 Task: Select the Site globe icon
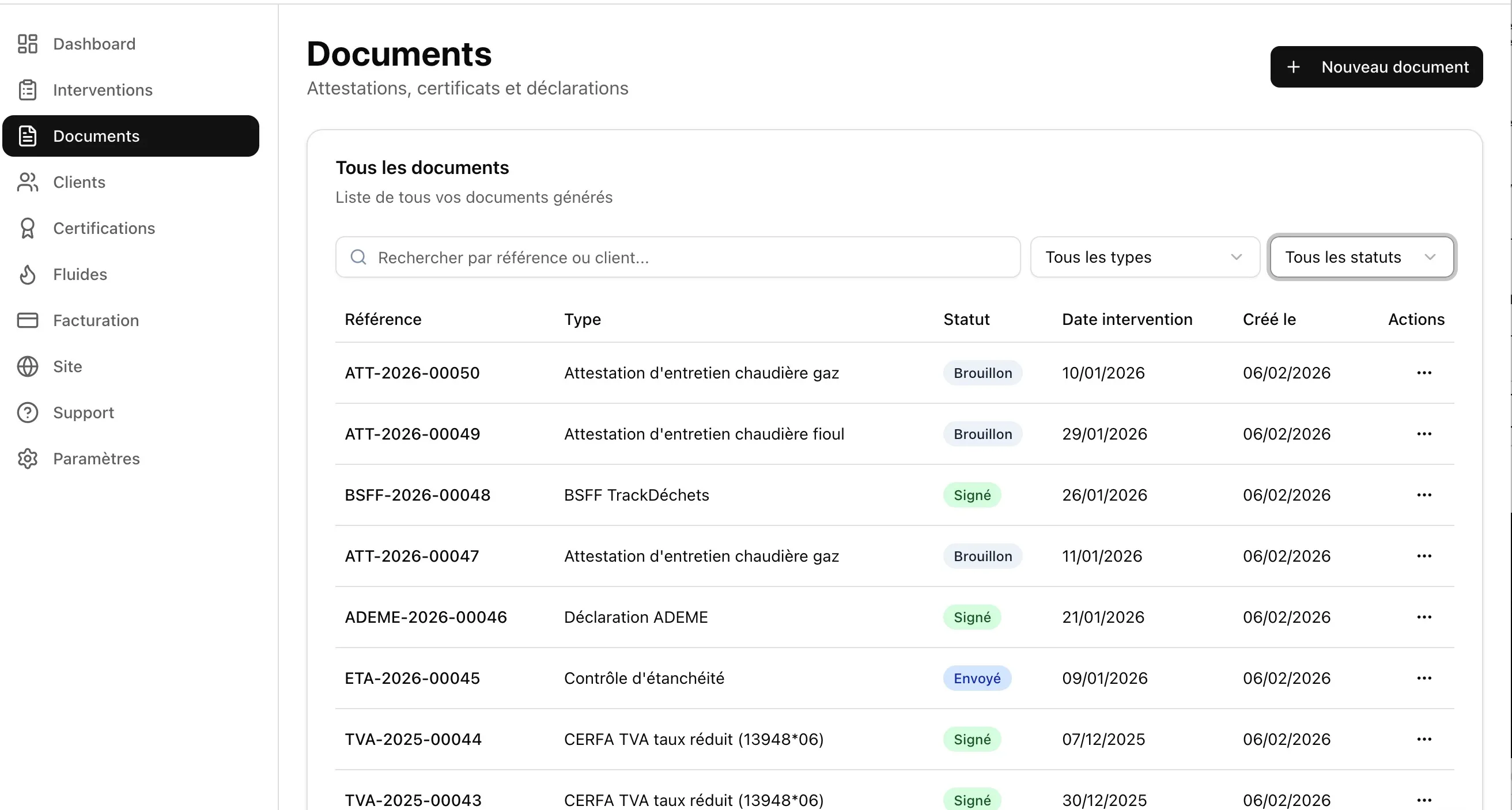[27, 366]
